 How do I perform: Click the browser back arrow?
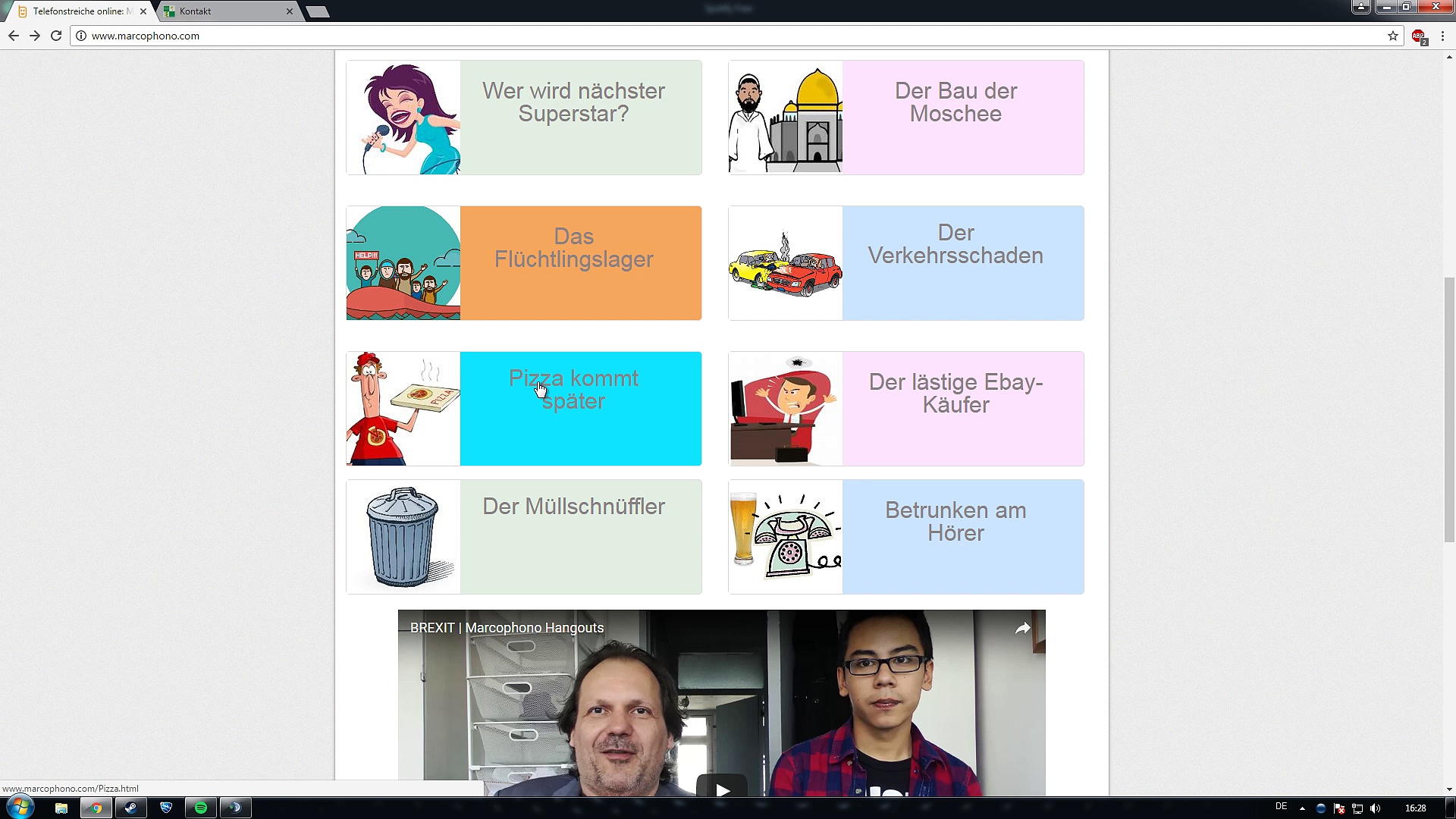(13, 36)
